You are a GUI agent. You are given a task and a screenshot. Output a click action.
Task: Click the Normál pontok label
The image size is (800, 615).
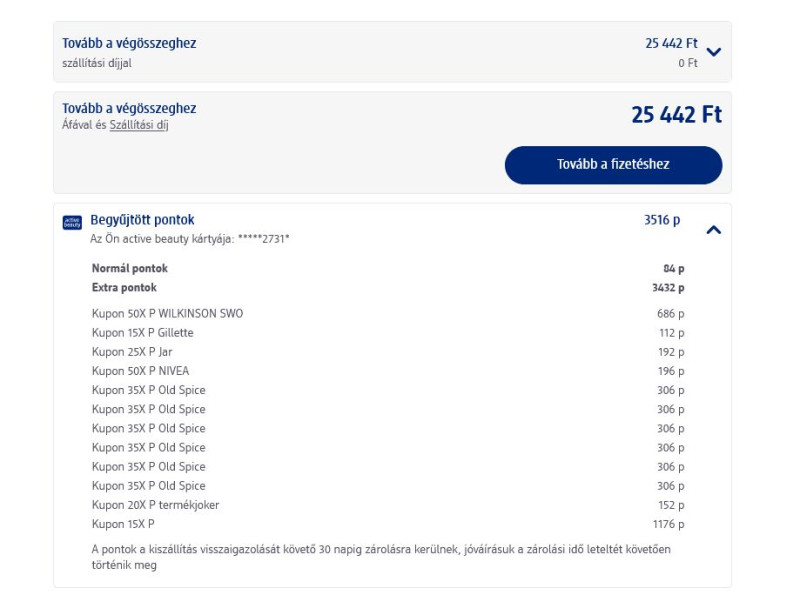click(x=130, y=269)
